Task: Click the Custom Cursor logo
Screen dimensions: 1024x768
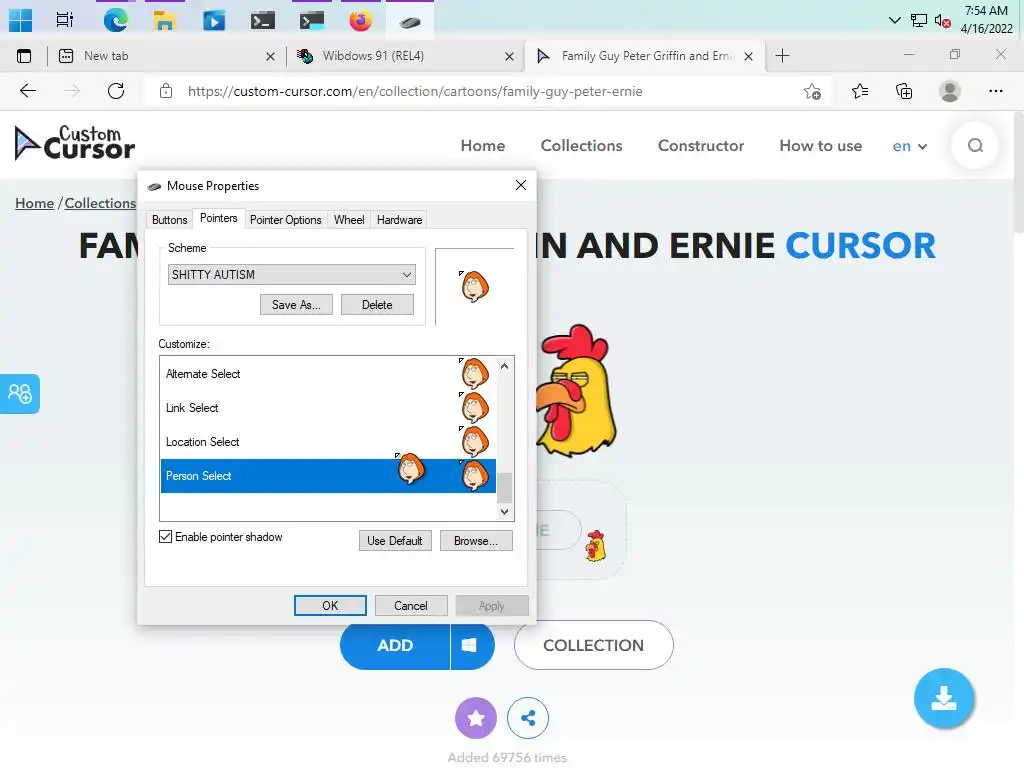Action: coord(74,143)
